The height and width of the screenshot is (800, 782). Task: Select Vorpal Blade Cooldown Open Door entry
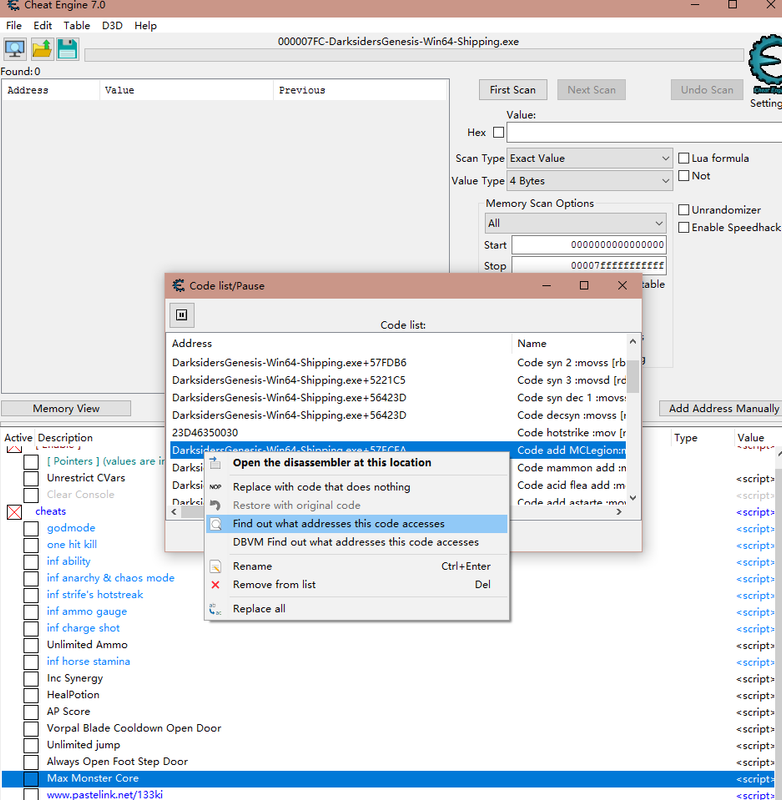coord(134,729)
